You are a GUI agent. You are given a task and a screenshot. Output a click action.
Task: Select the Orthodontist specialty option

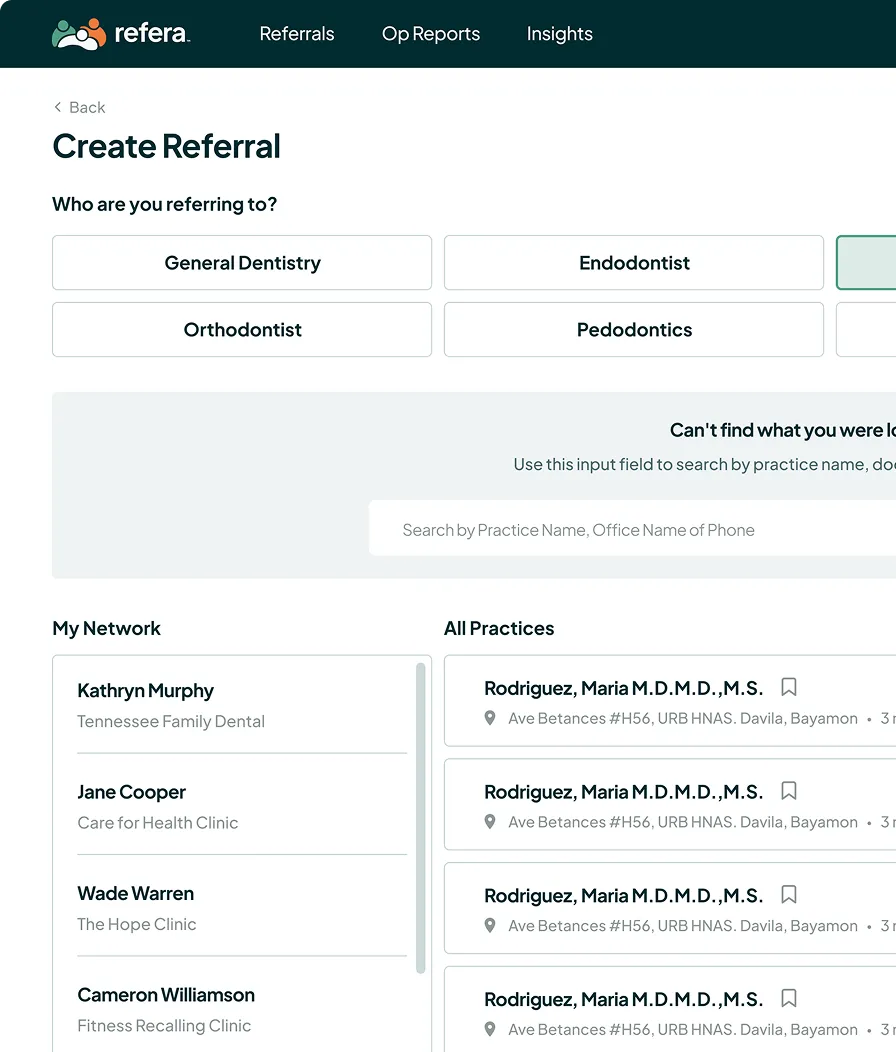242,329
